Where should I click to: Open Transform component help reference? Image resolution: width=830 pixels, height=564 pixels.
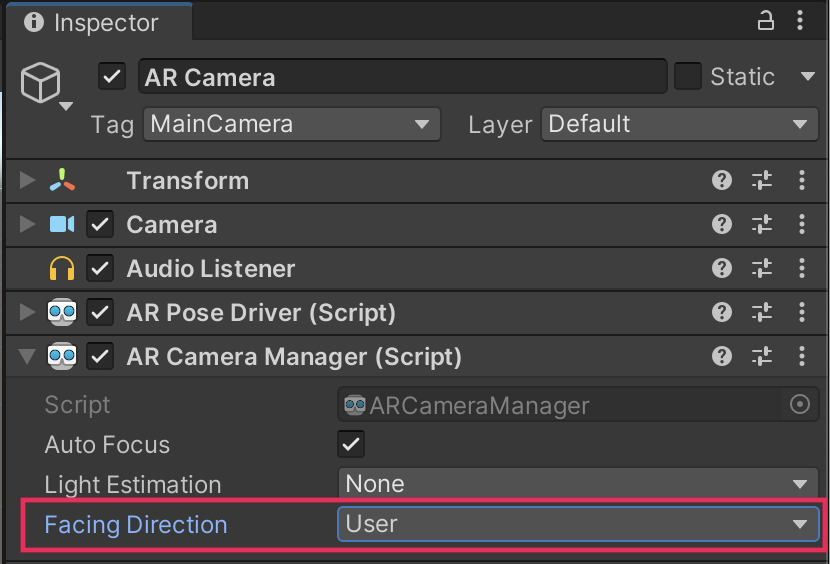[722, 181]
